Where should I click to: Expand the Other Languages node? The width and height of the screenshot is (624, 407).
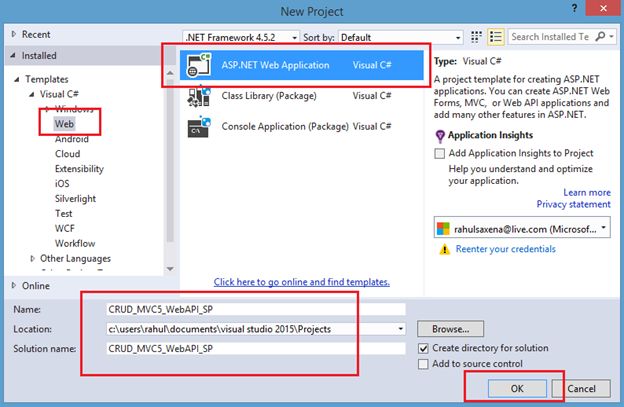[33, 259]
